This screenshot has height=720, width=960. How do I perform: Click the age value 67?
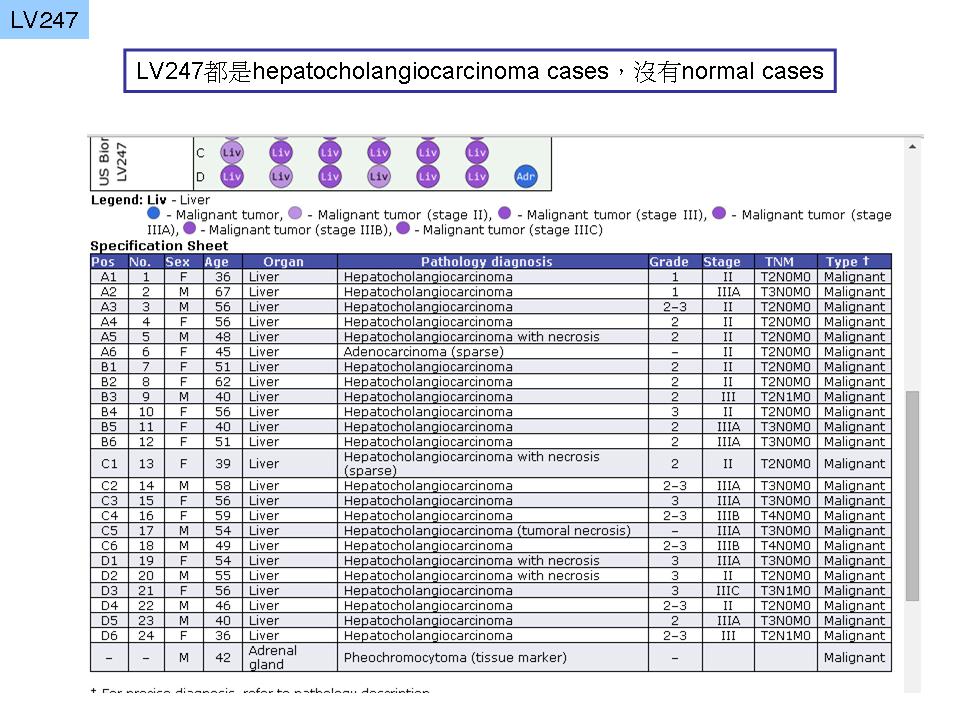pos(223,291)
